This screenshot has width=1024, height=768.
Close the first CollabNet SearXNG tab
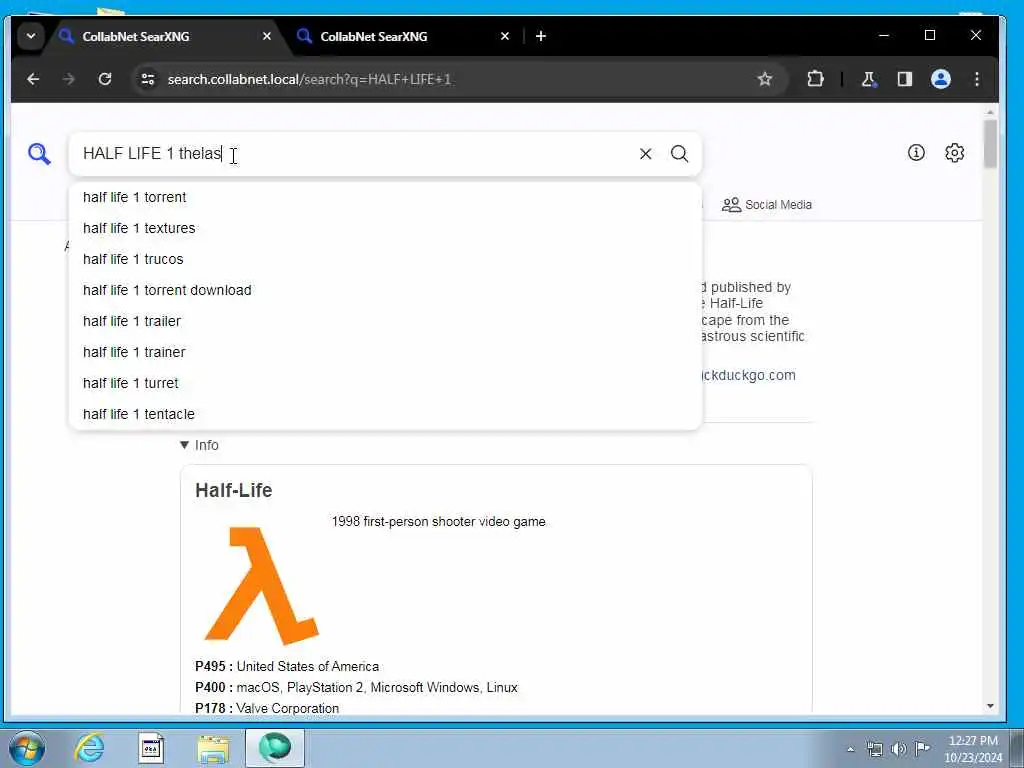(x=266, y=36)
